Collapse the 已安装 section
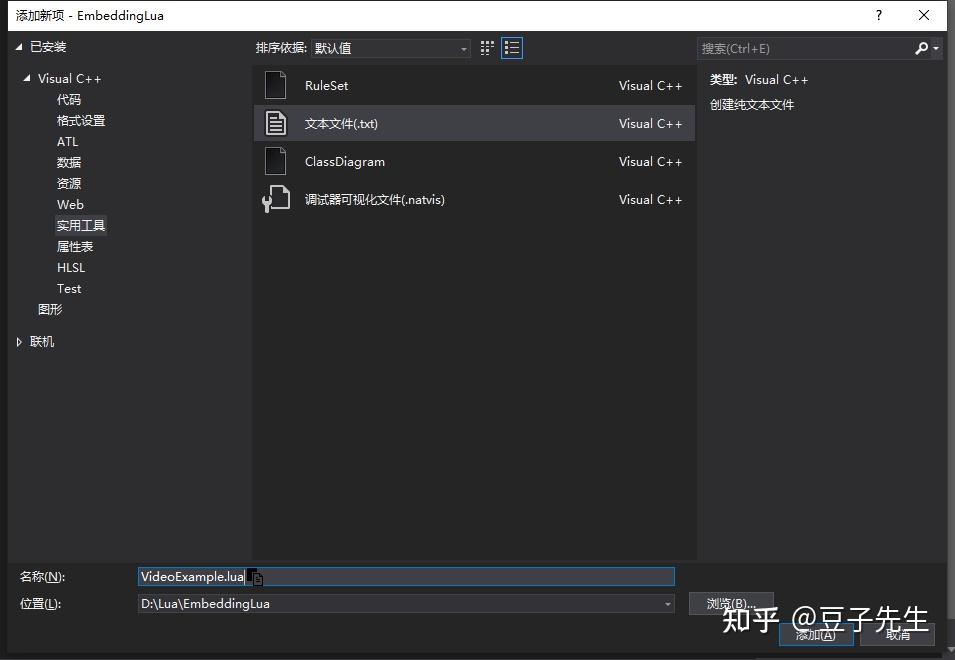Screen dimensions: 955x660 [x=17, y=46]
